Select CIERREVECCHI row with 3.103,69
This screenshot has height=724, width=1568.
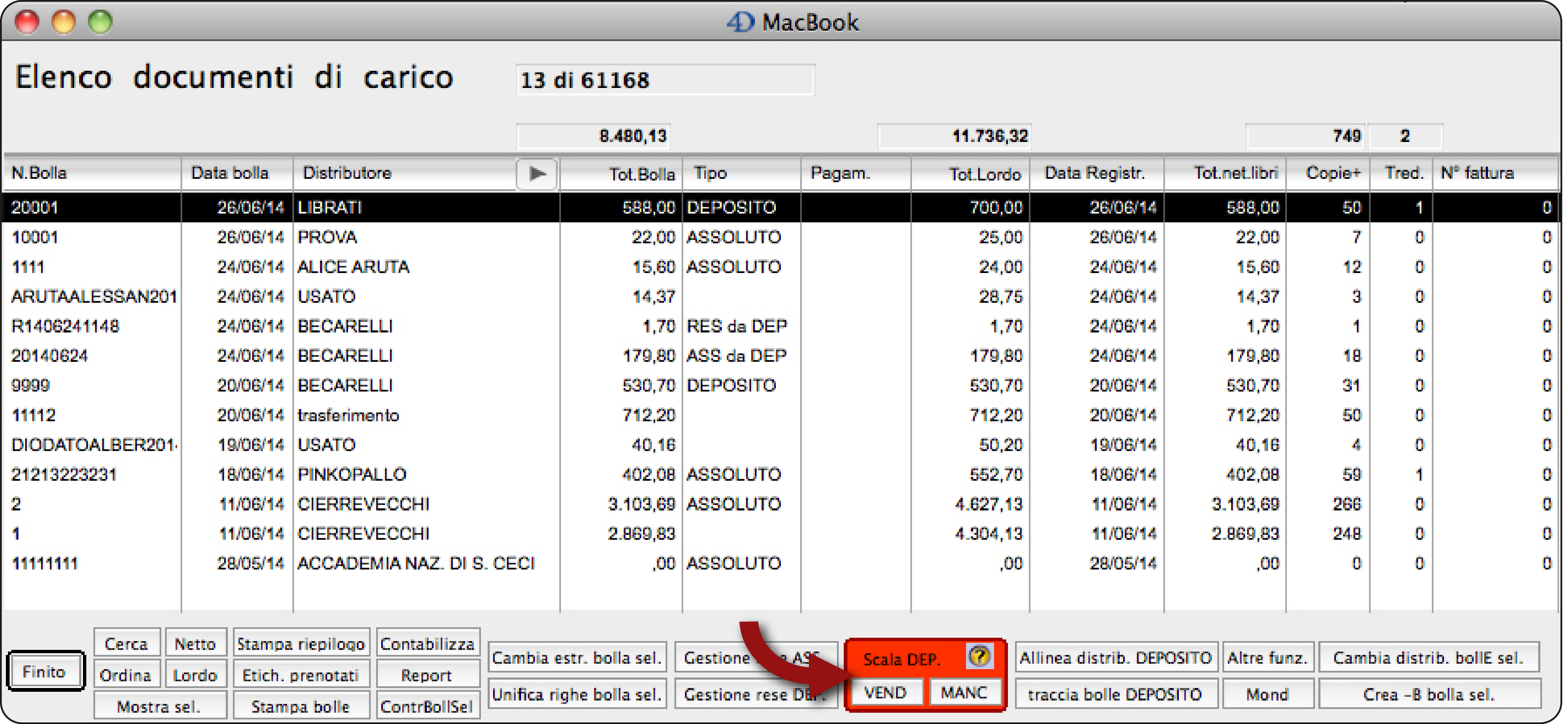pos(781,504)
